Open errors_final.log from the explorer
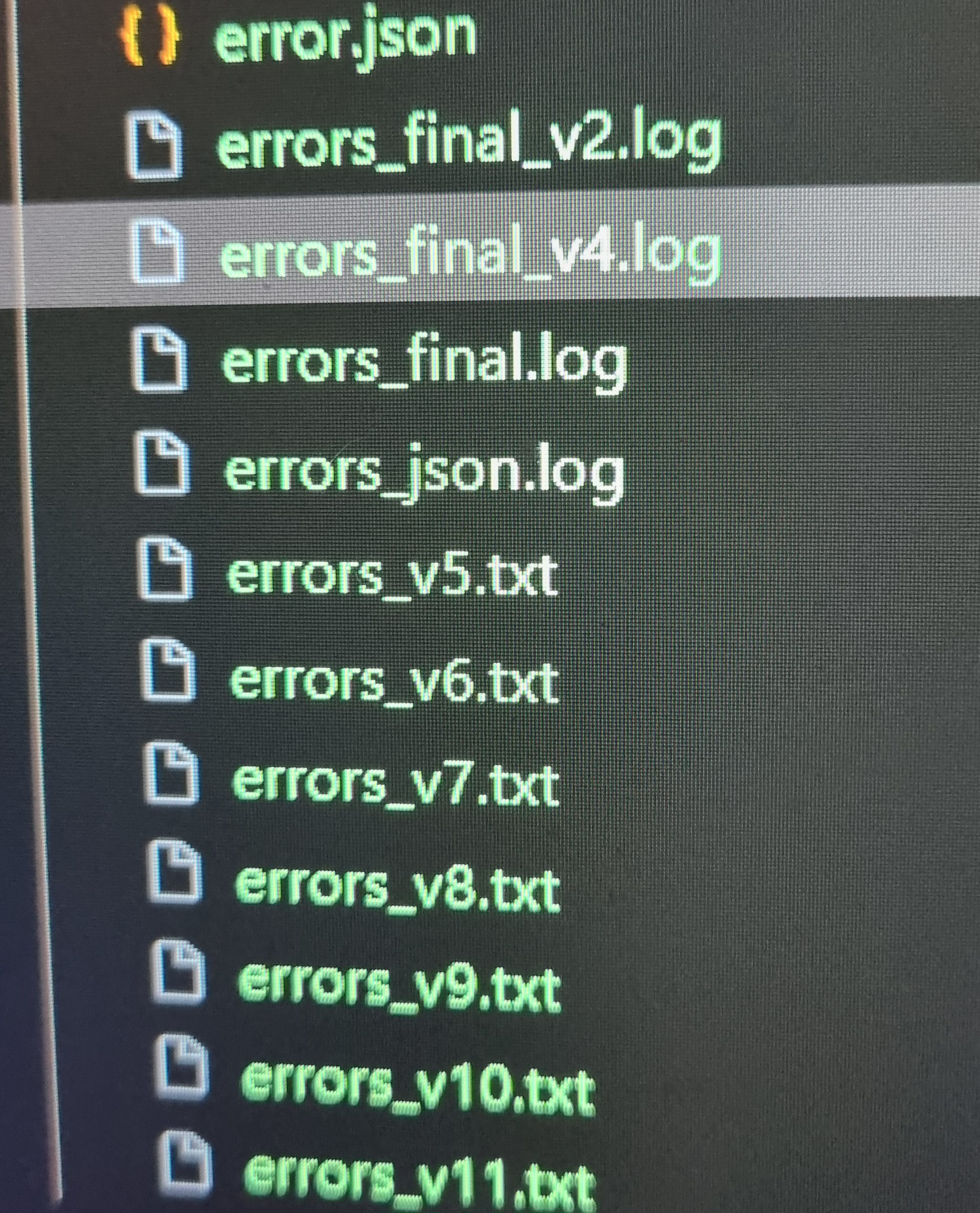 (x=425, y=361)
